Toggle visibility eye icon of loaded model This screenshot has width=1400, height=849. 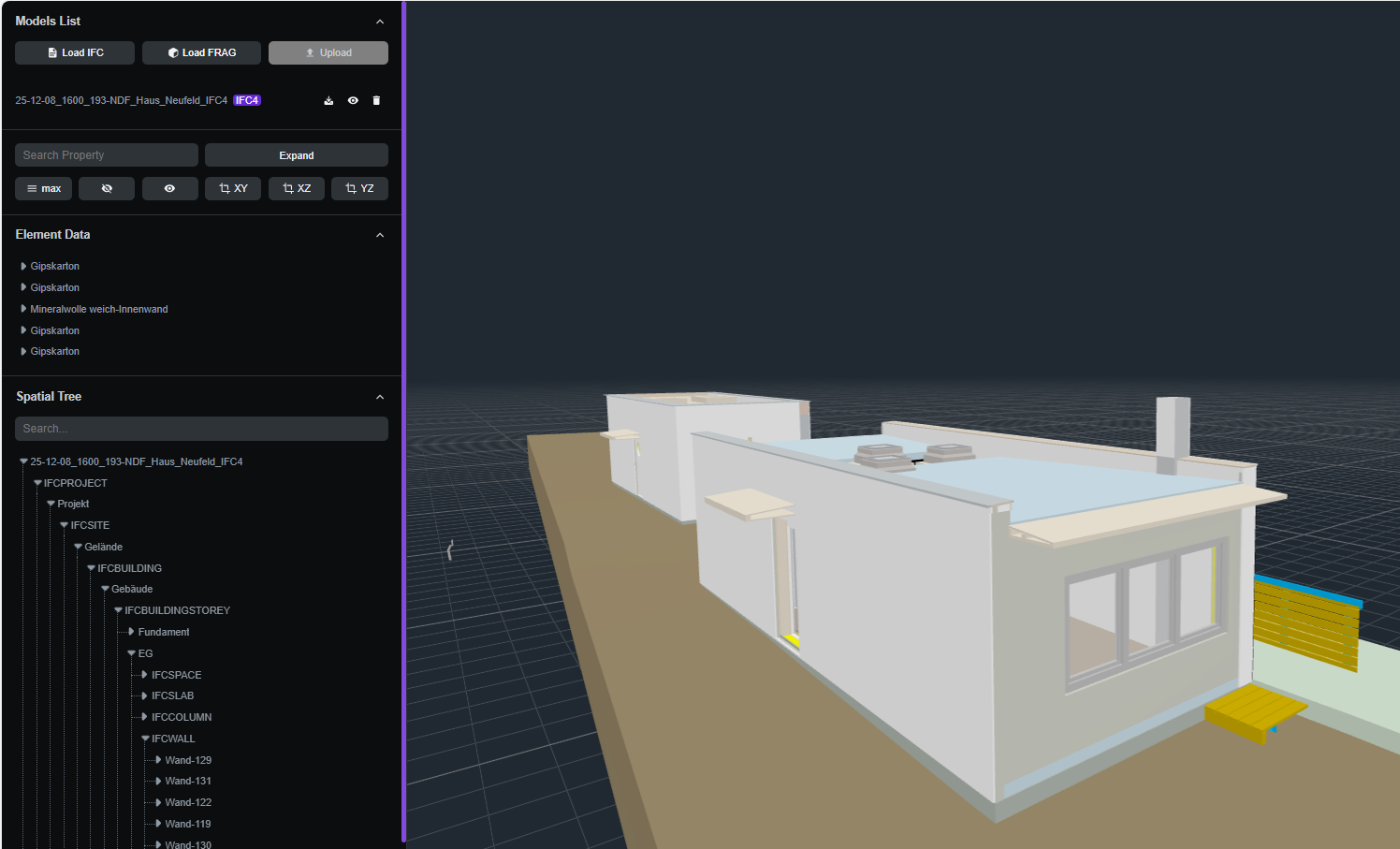click(353, 101)
